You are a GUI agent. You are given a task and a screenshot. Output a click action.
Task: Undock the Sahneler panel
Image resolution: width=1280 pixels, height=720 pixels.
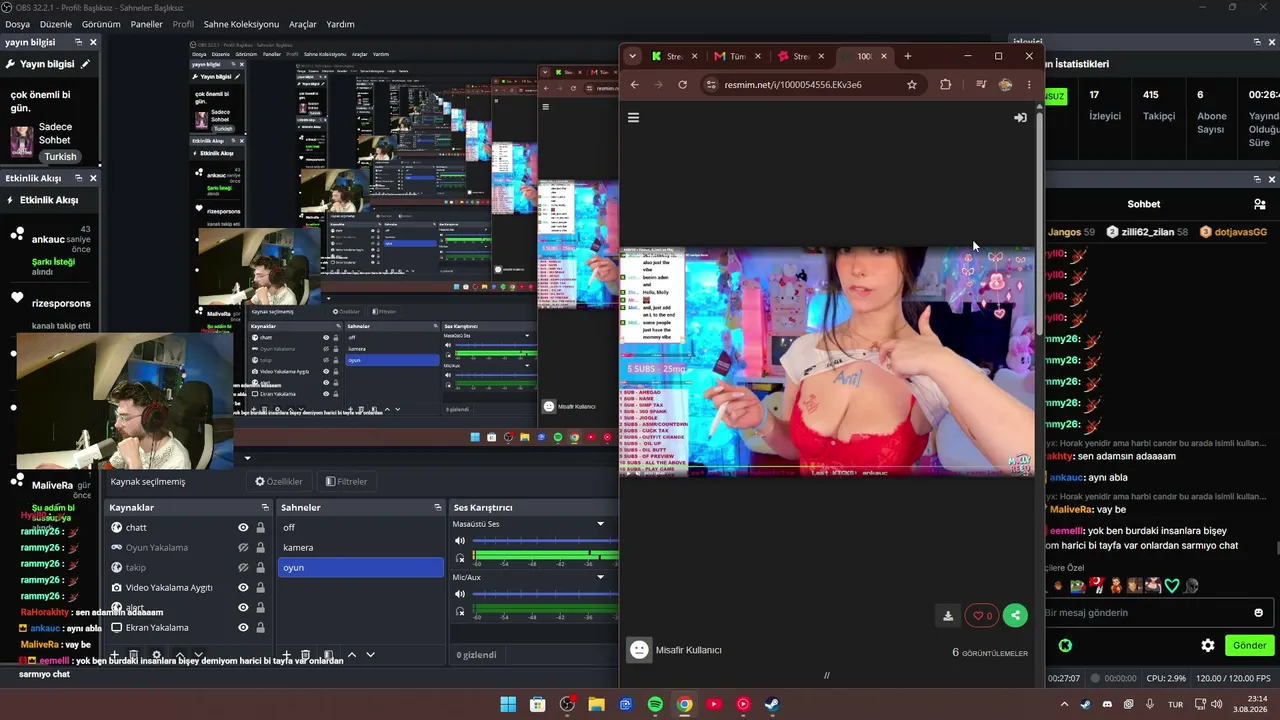coord(438,508)
